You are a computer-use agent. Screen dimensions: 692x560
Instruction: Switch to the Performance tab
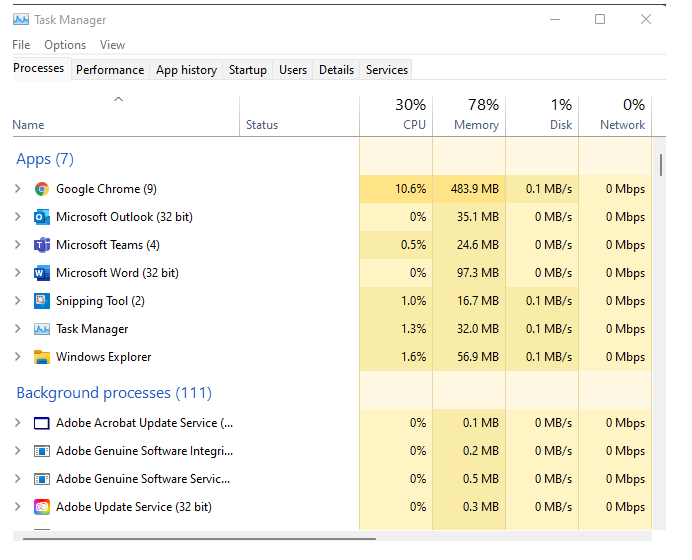click(110, 70)
